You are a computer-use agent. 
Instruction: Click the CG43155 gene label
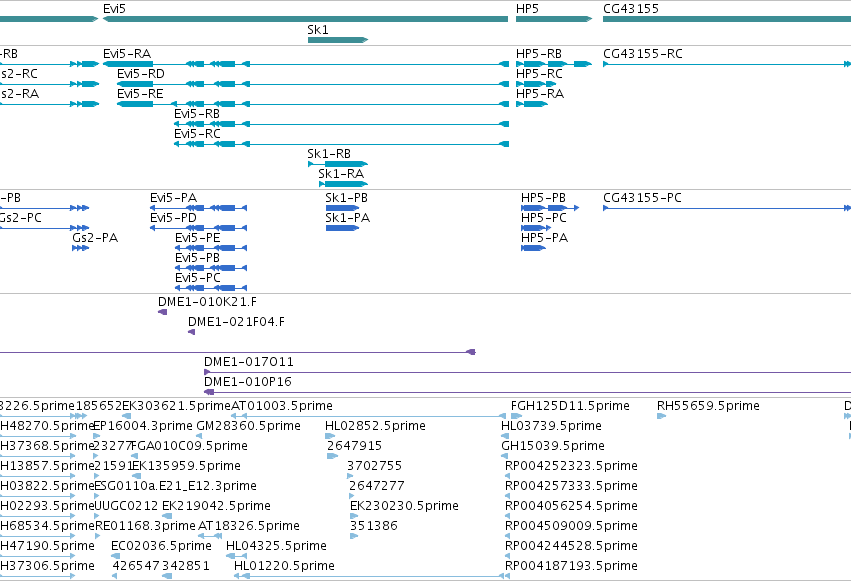(631, 9)
